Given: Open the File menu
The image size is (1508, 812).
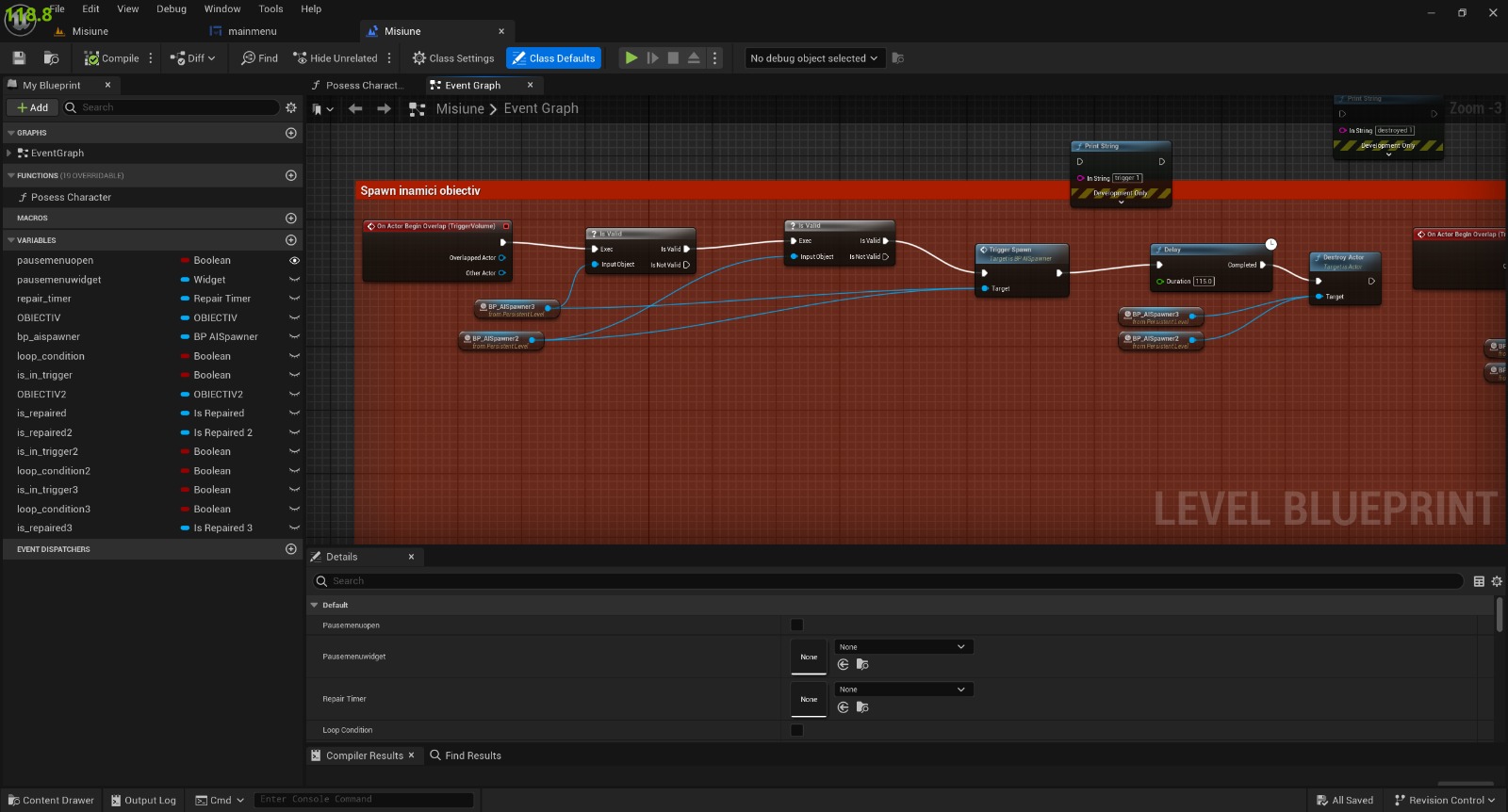Looking at the screenshot, I should 57,8.
